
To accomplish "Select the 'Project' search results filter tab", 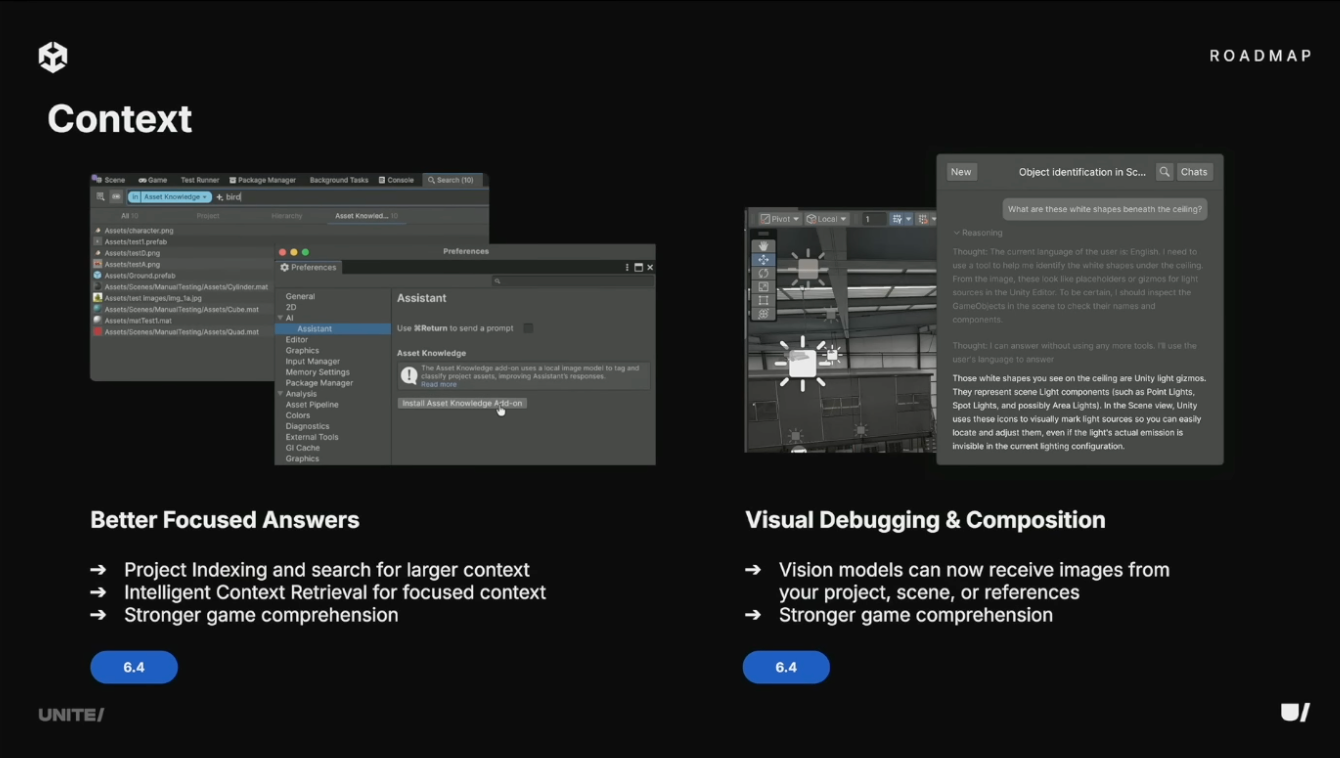I will tap(208, 216).
